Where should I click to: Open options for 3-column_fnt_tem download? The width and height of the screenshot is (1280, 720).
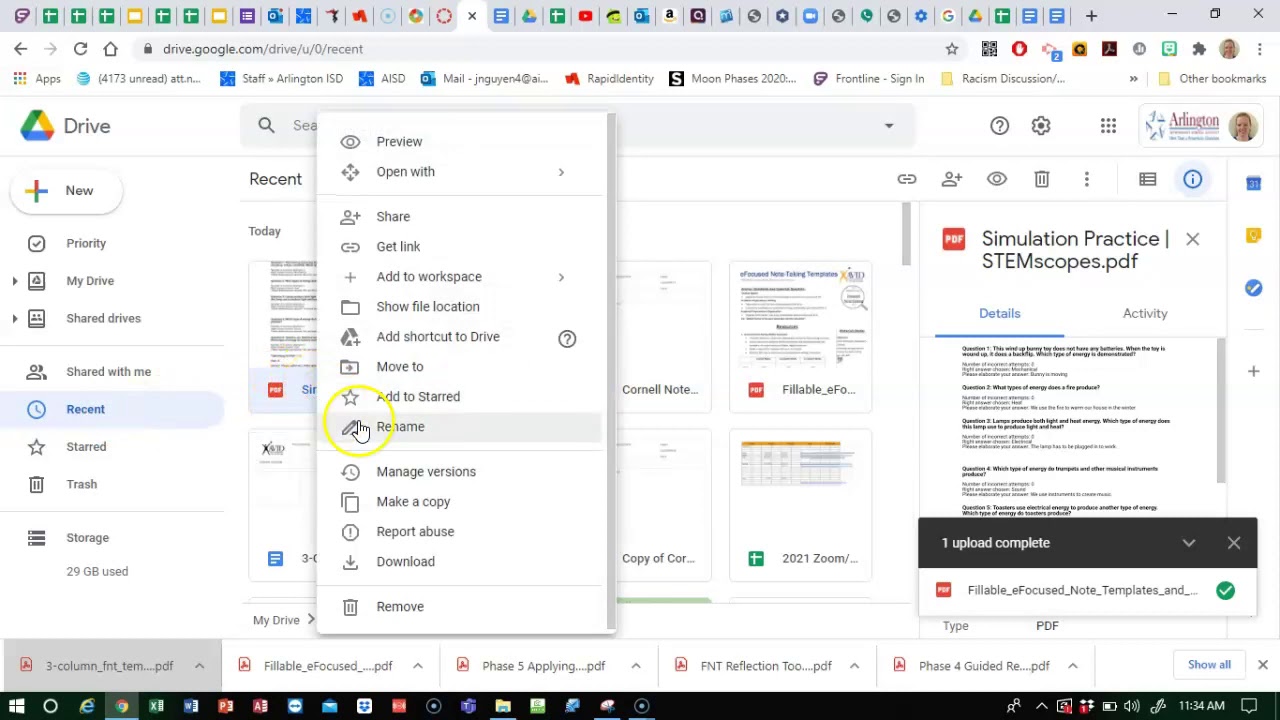click(x=199, y=666)
